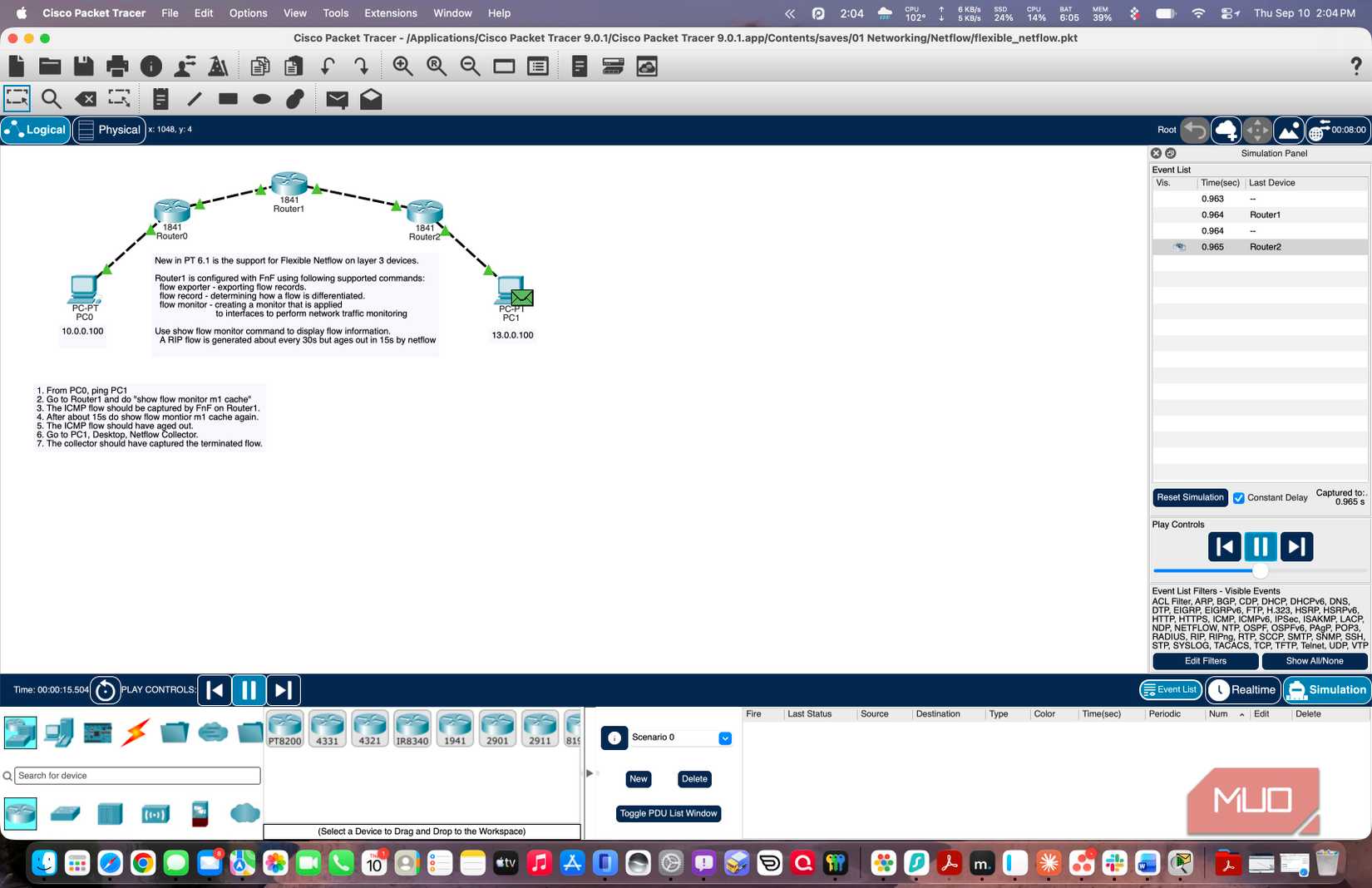Go back in bottom play controls
Image resolution: width=1372 pixels, height=888 pixels.
215,690
